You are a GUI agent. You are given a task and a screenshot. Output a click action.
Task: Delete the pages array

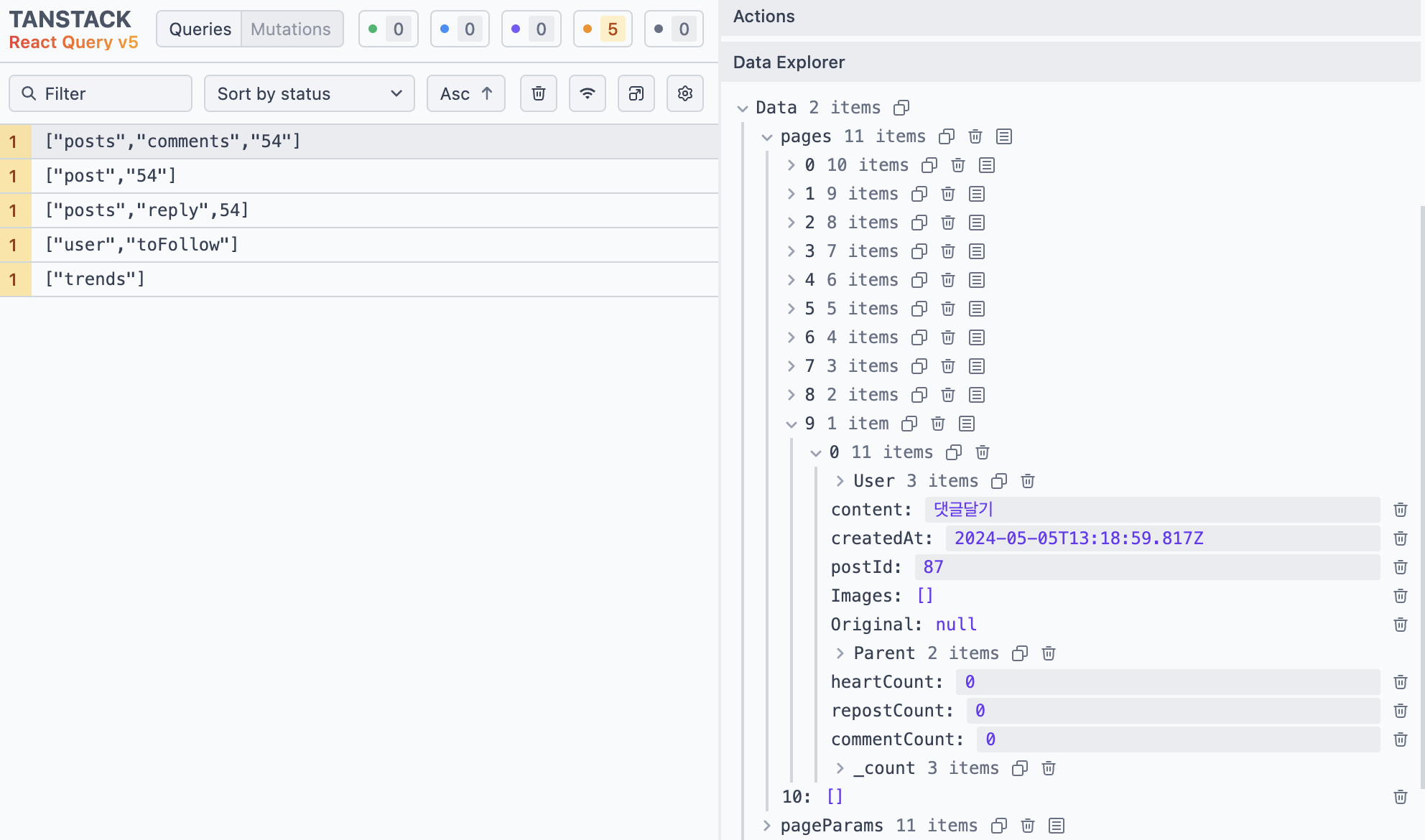[975, 136]
